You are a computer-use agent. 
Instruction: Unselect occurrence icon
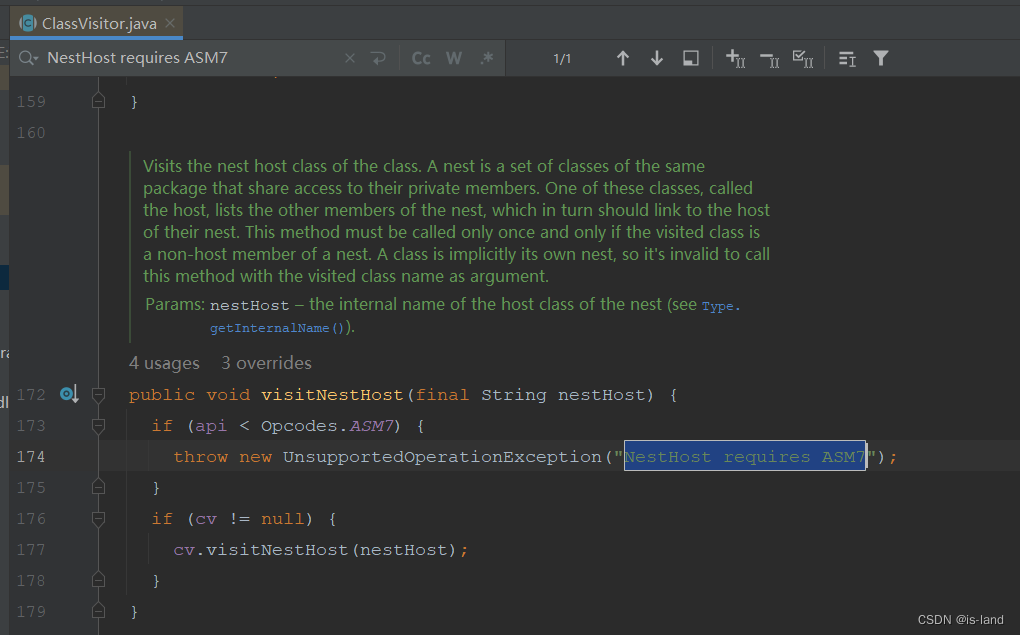click(770, 59)
